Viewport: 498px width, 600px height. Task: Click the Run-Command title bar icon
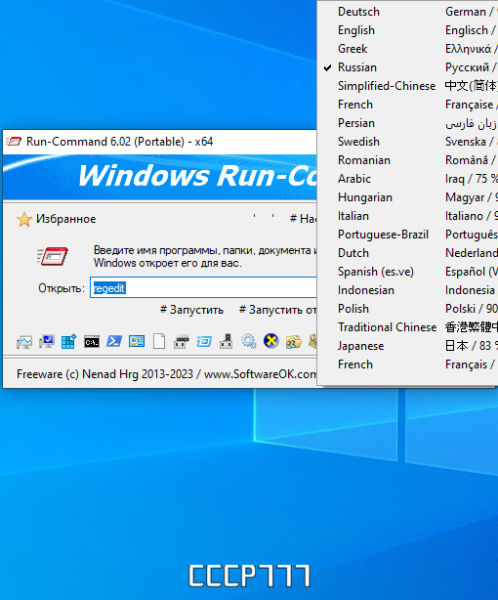[14, 142]
